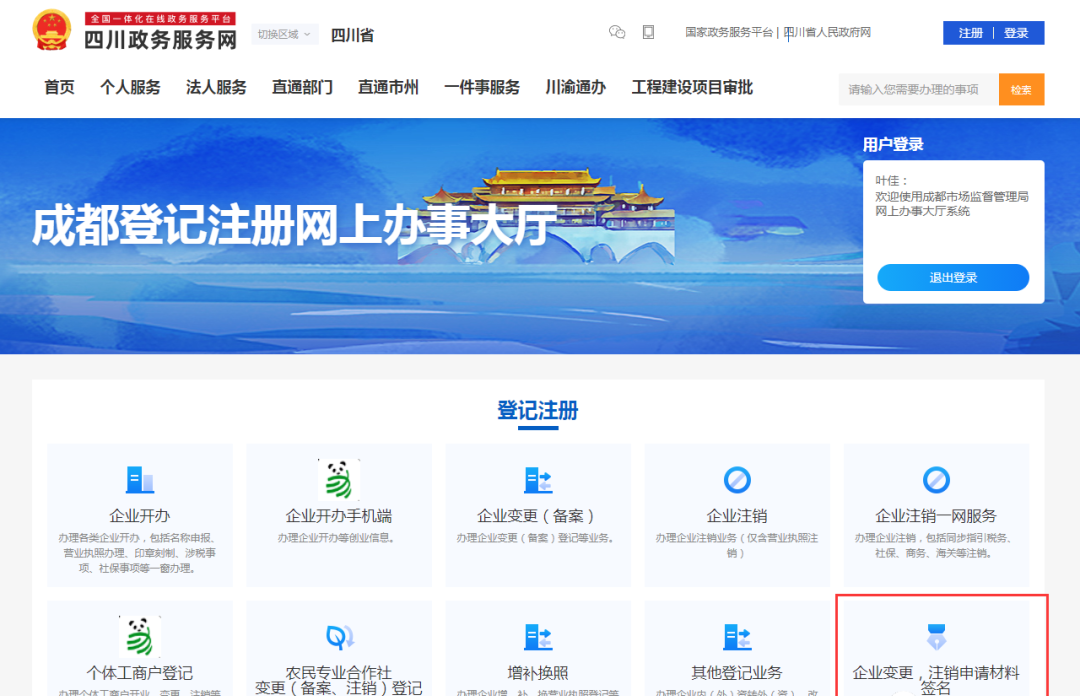This screenshot has width=1080, height=696.
Task: Click the search input 请输入您需要办理的事项
Action: click(919, 90)
